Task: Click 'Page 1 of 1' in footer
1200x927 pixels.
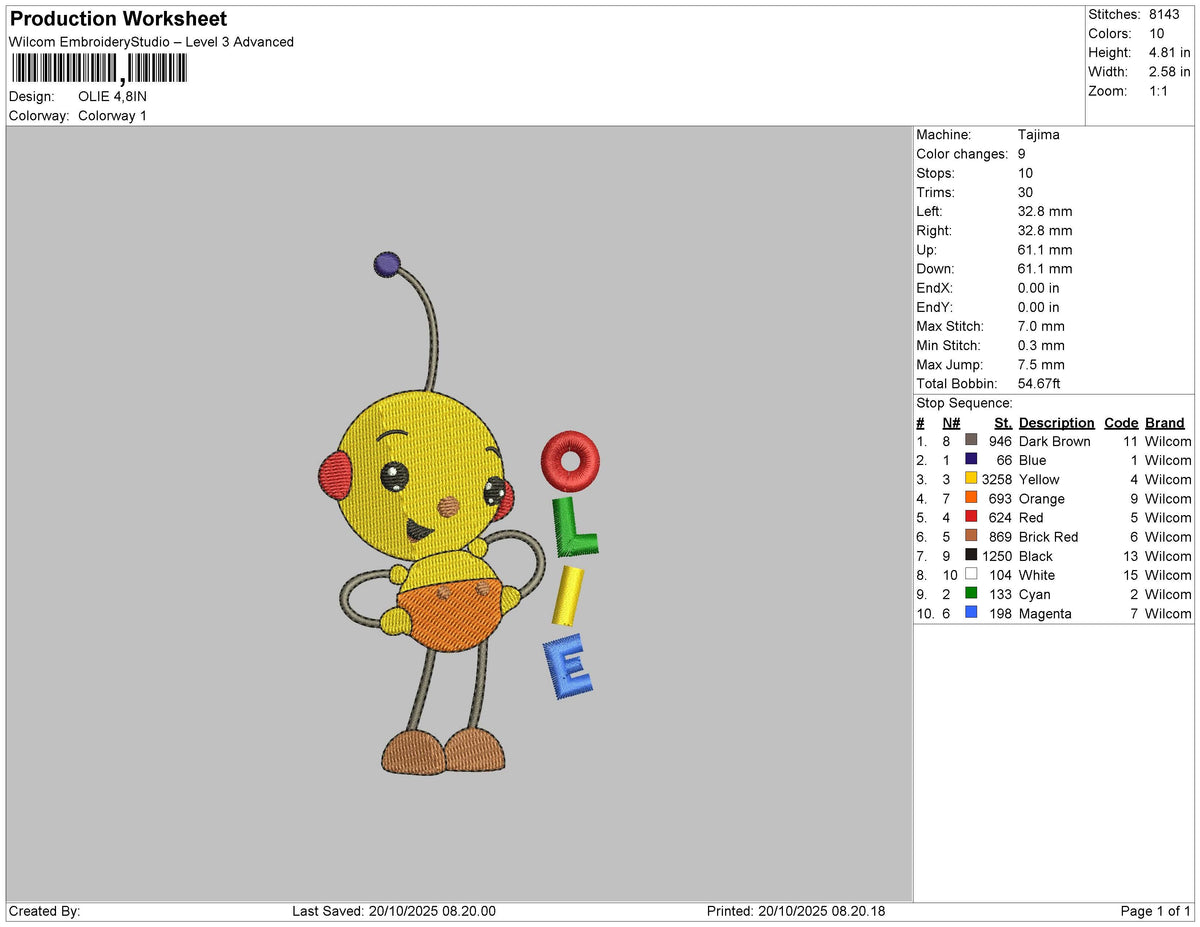Action: [x=1155, y=911]
